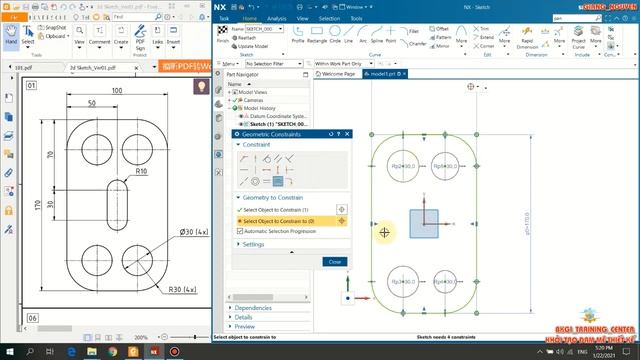640x360 pixels.
Task: Open the View ribbon tab in NX
Action: 302,18
